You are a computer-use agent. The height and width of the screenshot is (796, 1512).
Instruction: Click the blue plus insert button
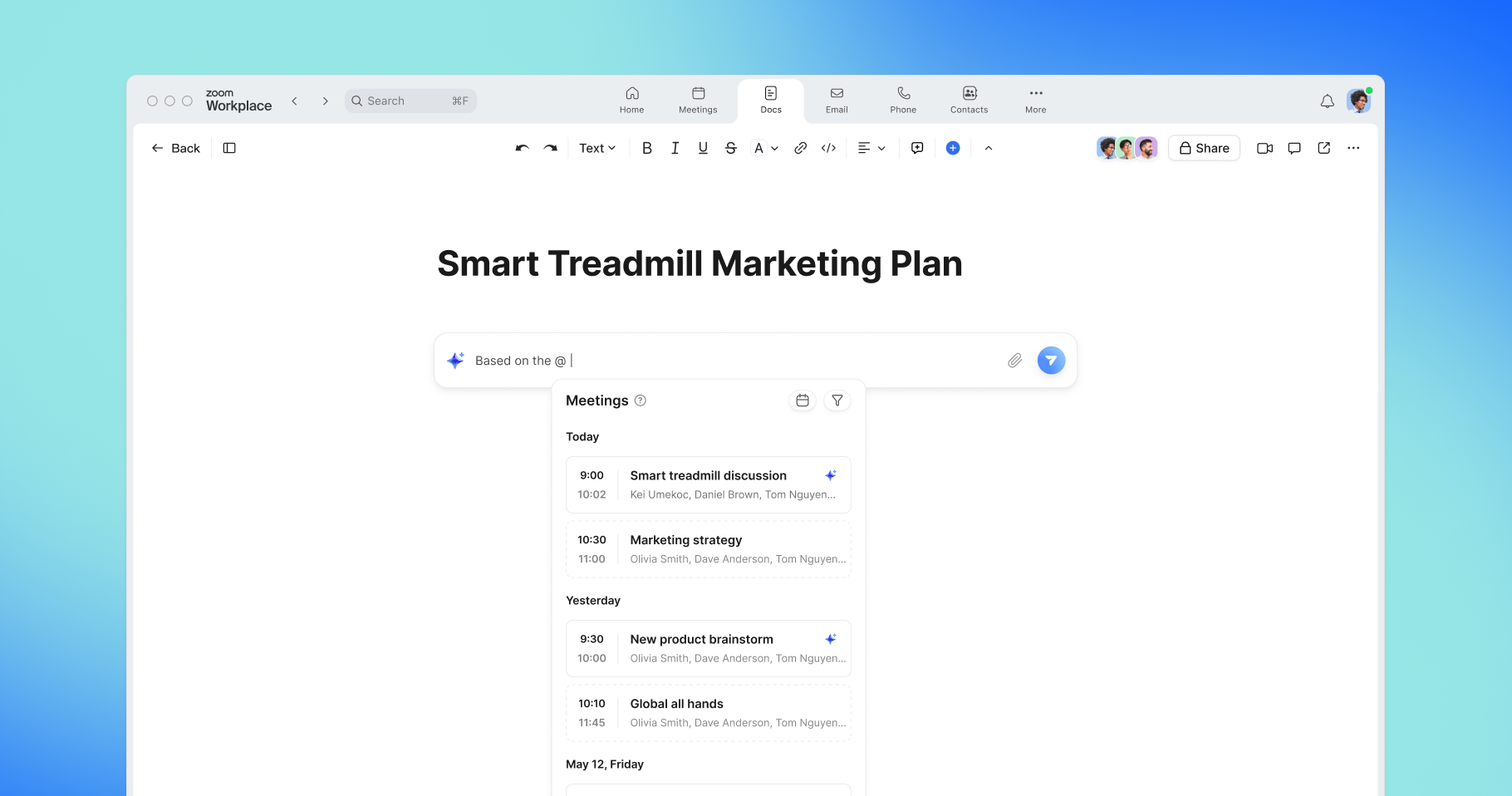[x=952, y=147]
